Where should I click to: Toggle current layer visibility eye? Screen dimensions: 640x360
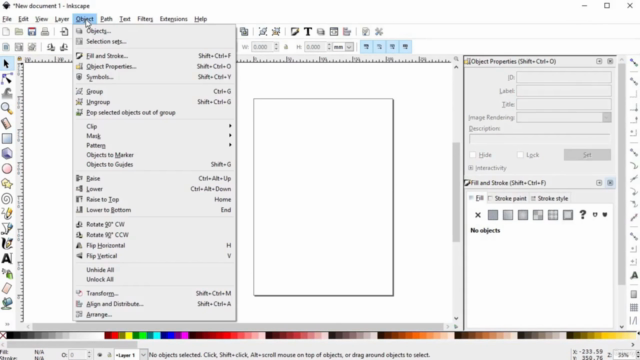pyautogui.click(x=100, y=355)
